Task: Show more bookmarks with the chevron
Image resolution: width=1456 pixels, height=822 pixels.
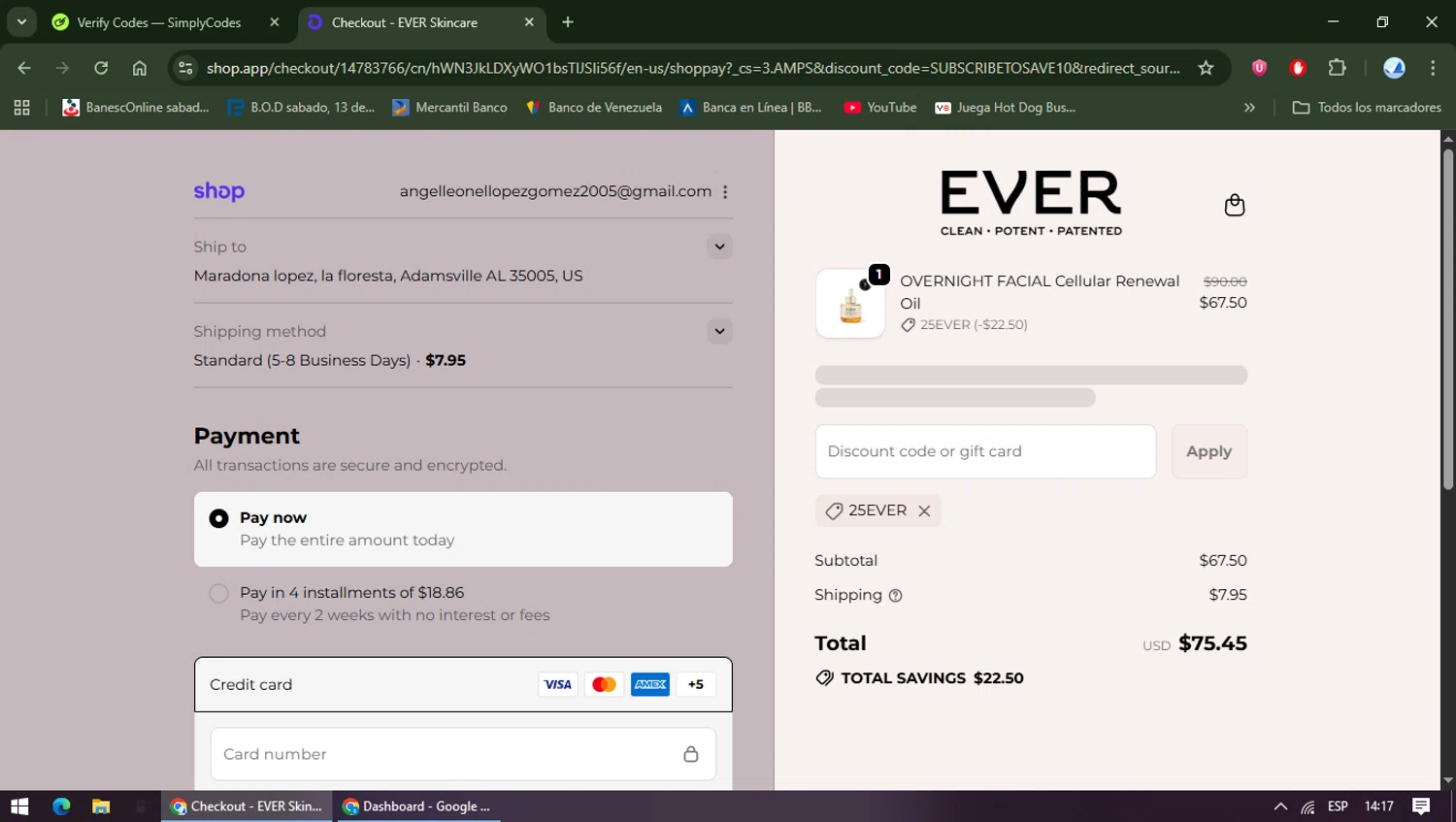Action: click(x=1249, y=108)
